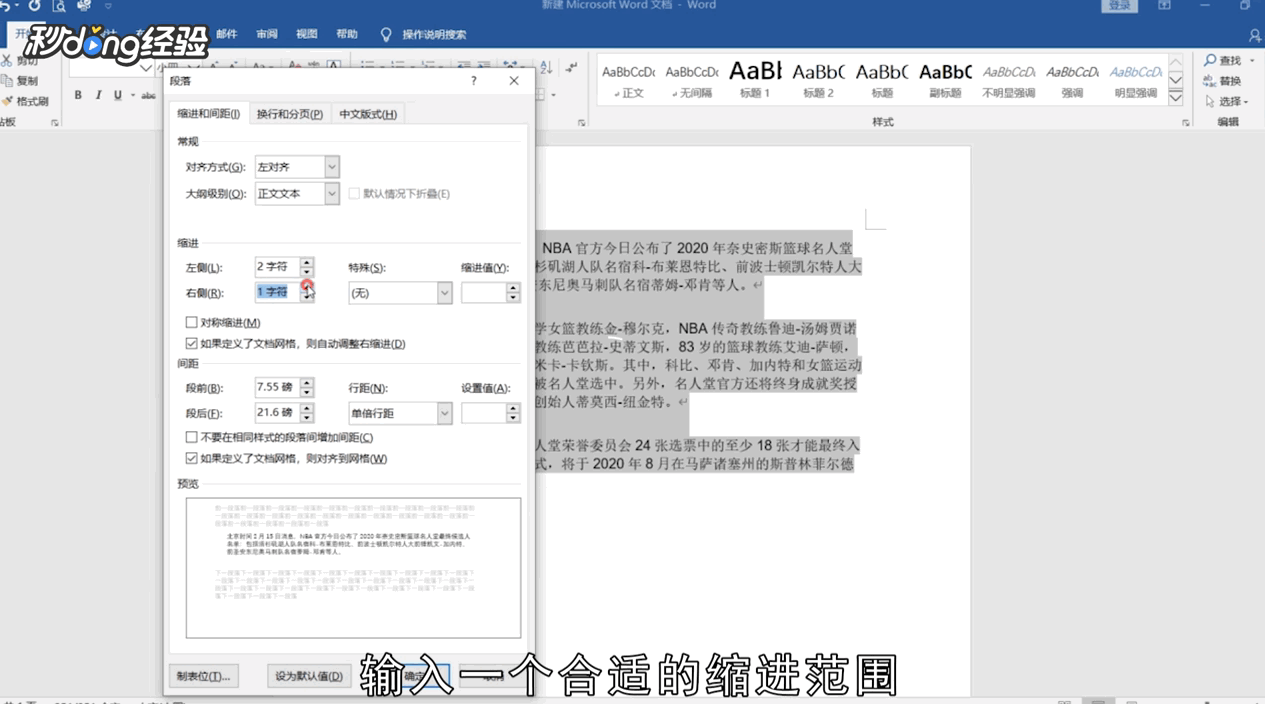Open the Clipboard group launcher icon
The width and height of the screenshot is (1265, 704).
click(54, 123)
